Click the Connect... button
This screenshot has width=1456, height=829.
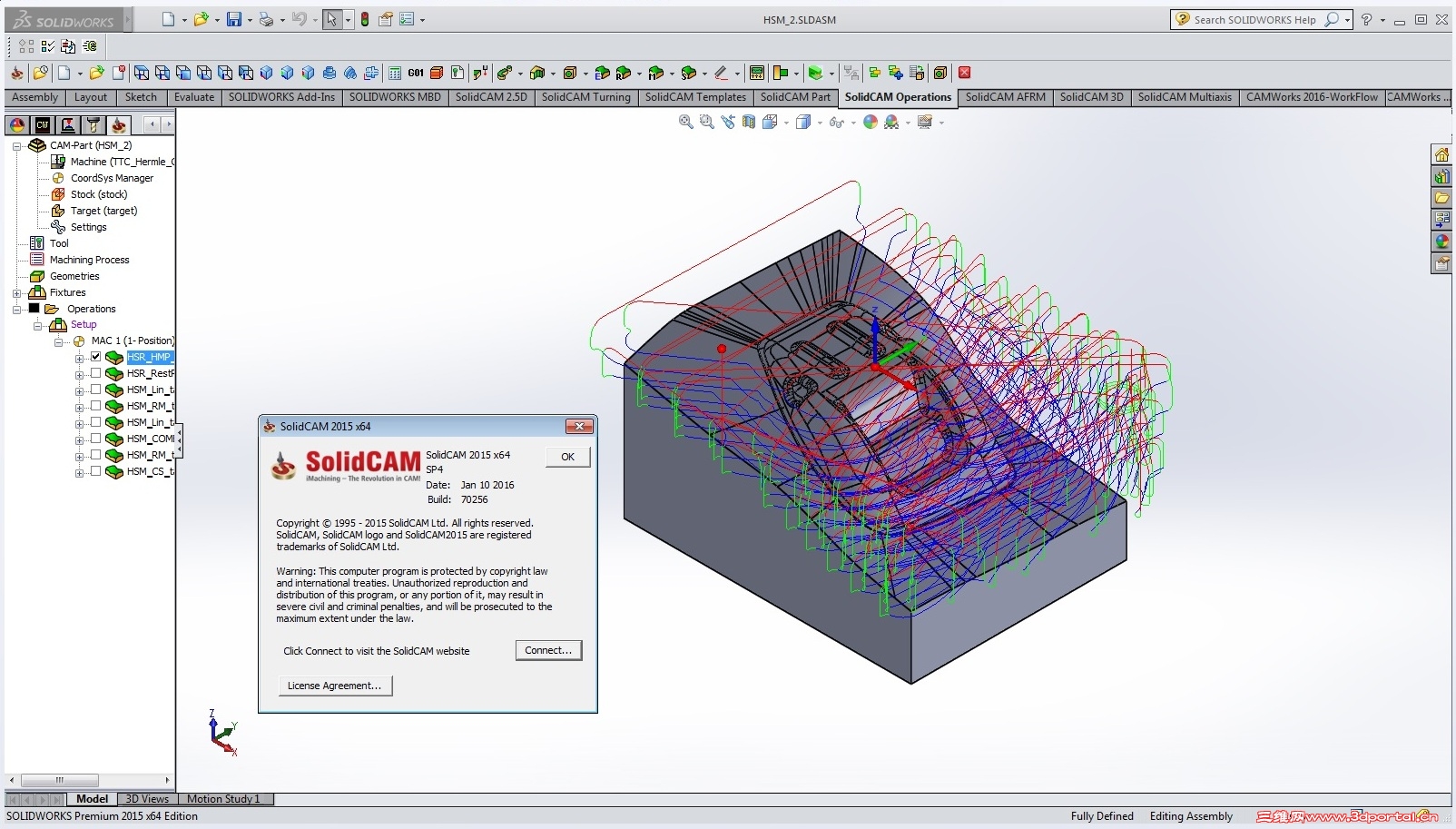click(x=548, y=650)
